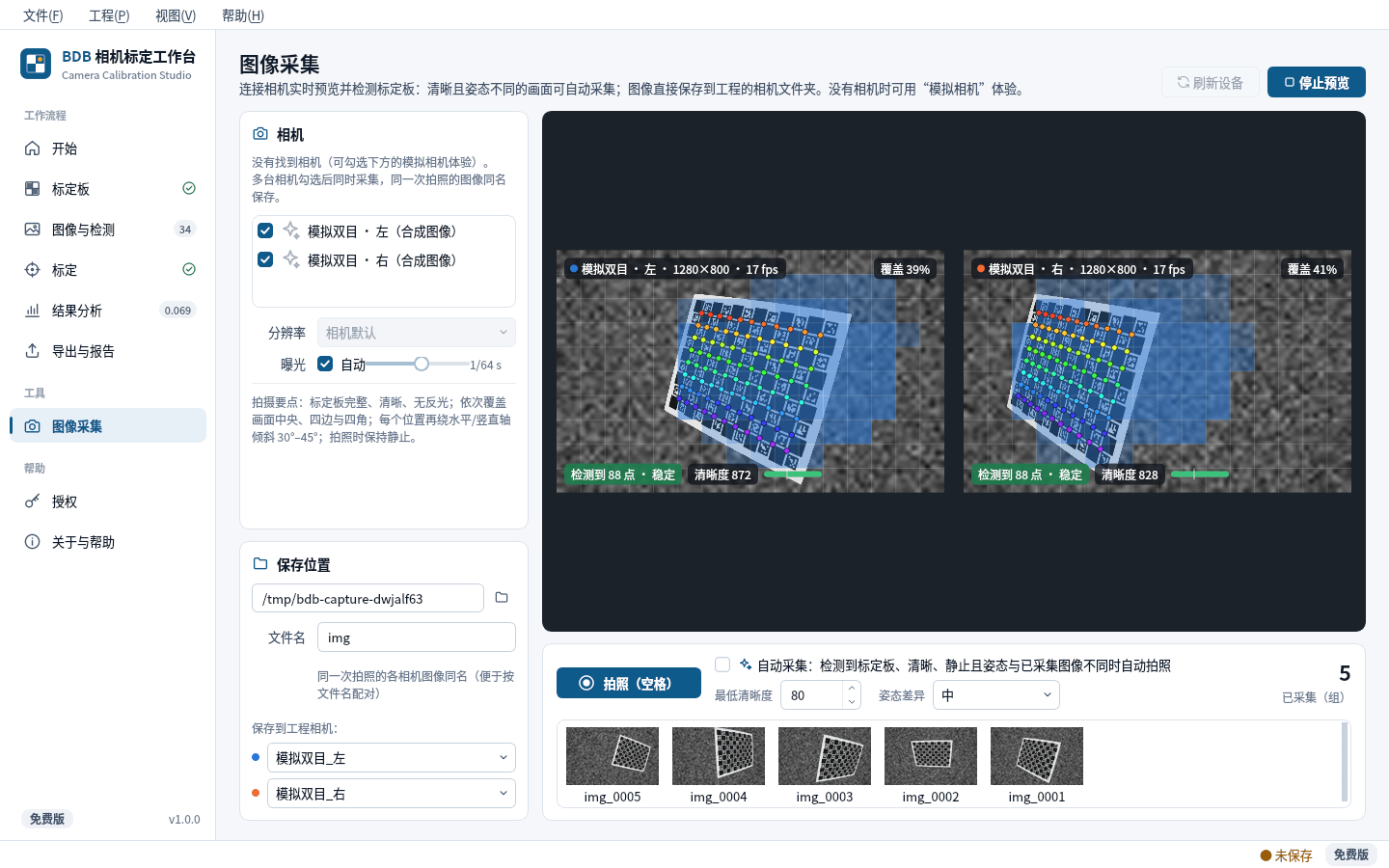Image resolution: width=1389 pixels, height=868 pixels.
Task: Click the 最低清晰度 value field 80
Action: [812, 695]
